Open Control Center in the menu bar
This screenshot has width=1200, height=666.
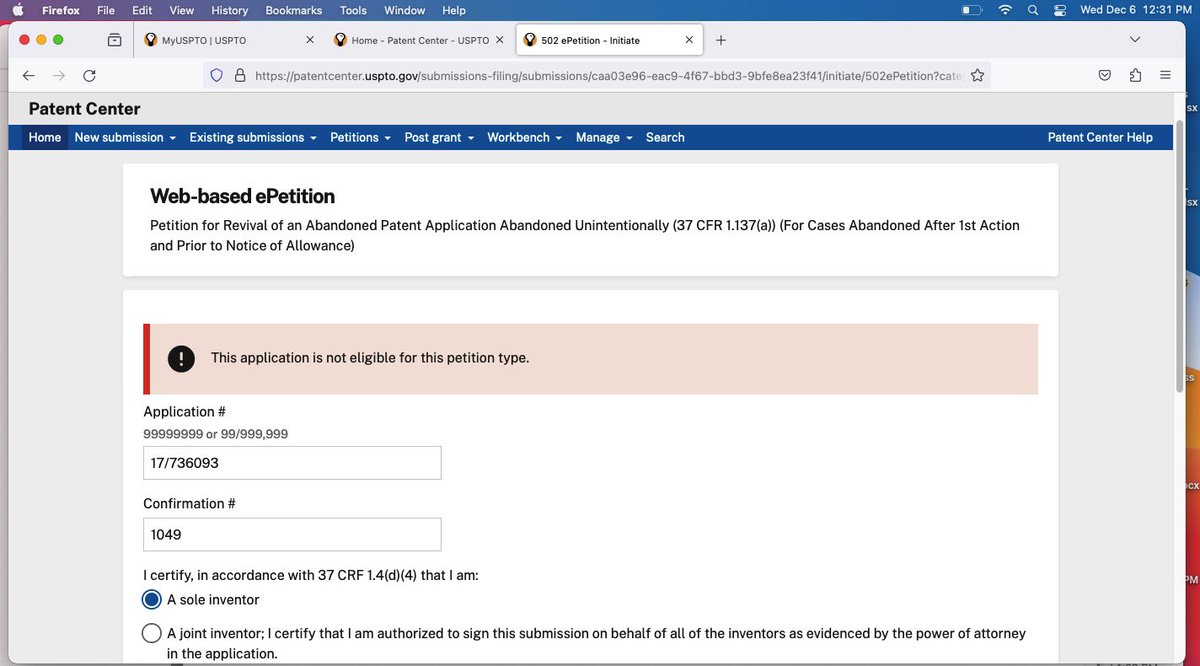1061,10
